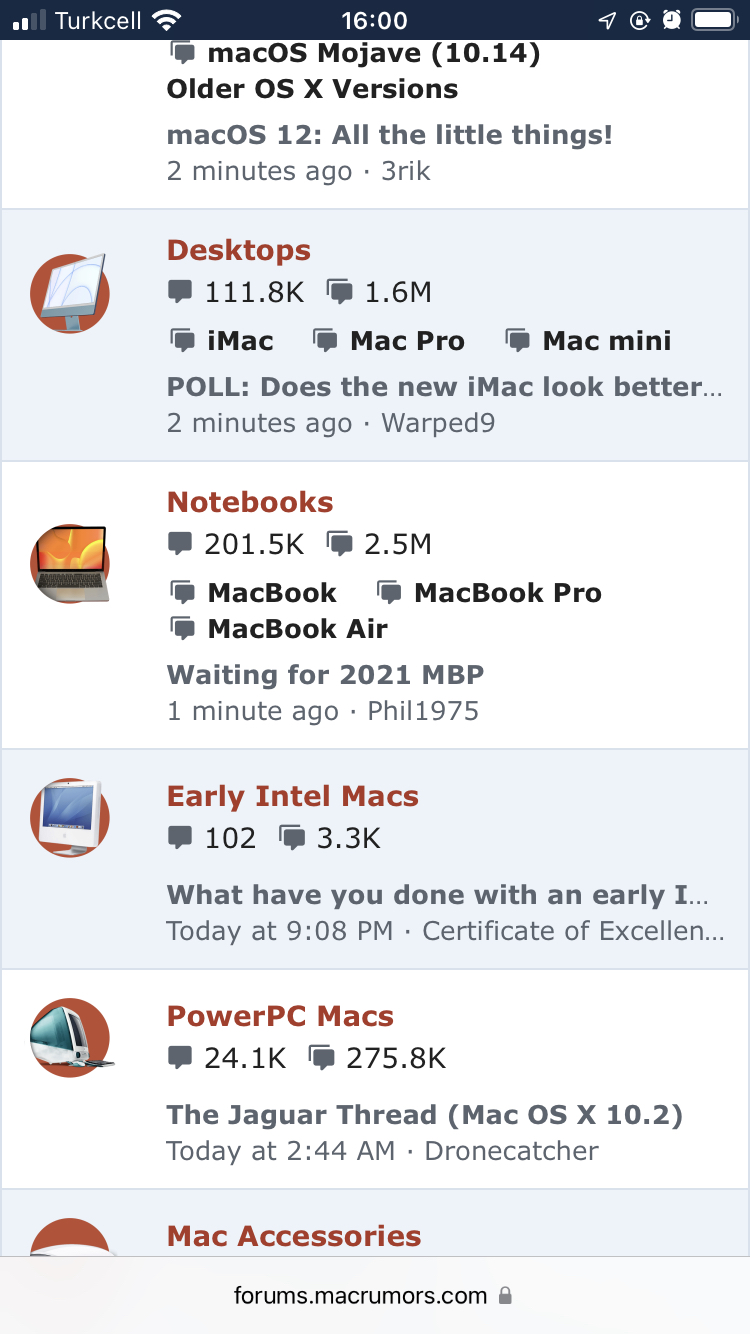Go to the Mac Pro subforum

(407, 341)
